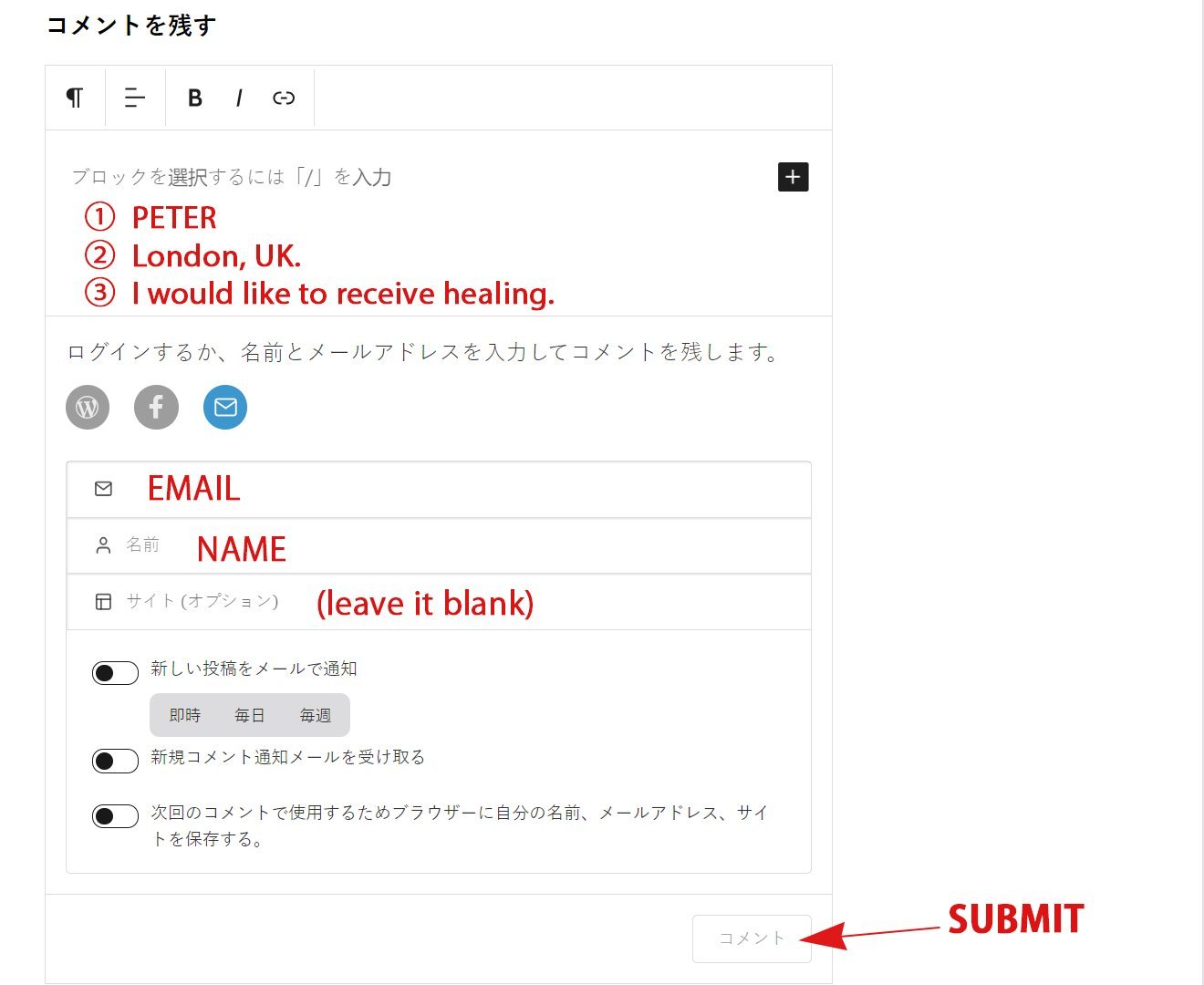
Task: Add a block with the black plus button
Action: [793, 177]
